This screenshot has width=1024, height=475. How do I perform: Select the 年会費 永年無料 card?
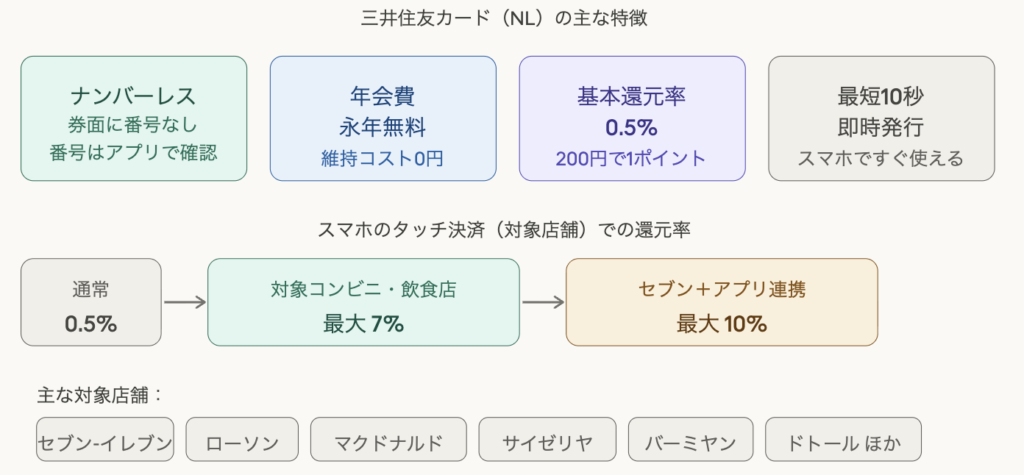coord(383,118)
